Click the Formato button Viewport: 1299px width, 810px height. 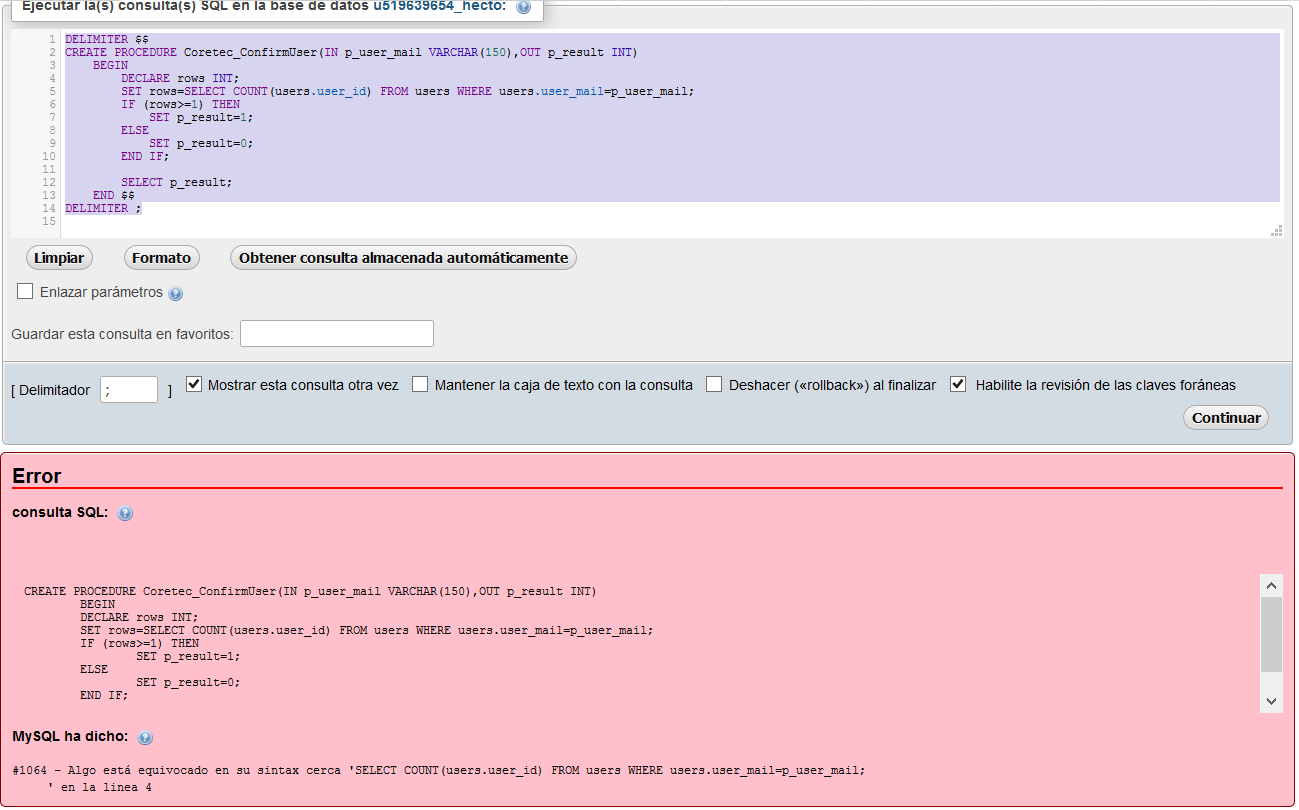pos(161,258)
